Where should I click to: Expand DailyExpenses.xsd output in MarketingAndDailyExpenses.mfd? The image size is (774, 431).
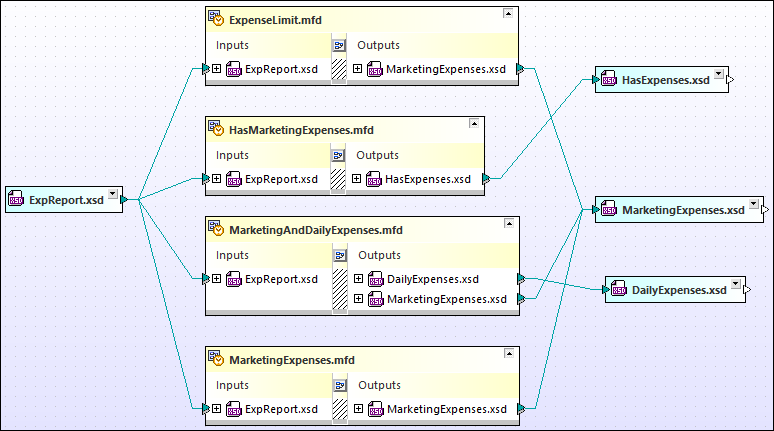point(358,278)
